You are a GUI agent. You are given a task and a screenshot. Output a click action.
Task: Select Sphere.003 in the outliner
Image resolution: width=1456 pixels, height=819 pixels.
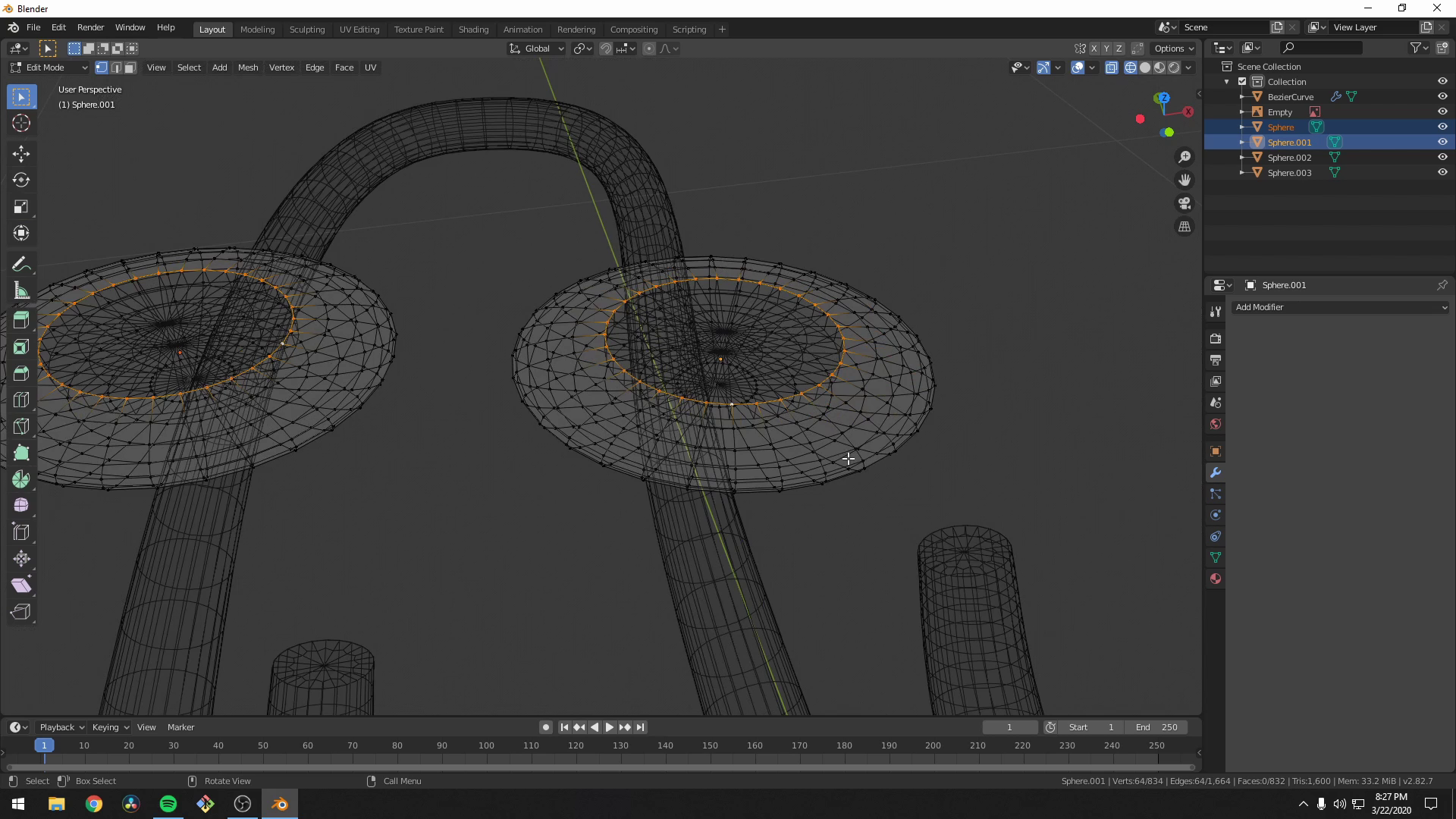point(1290,172)
